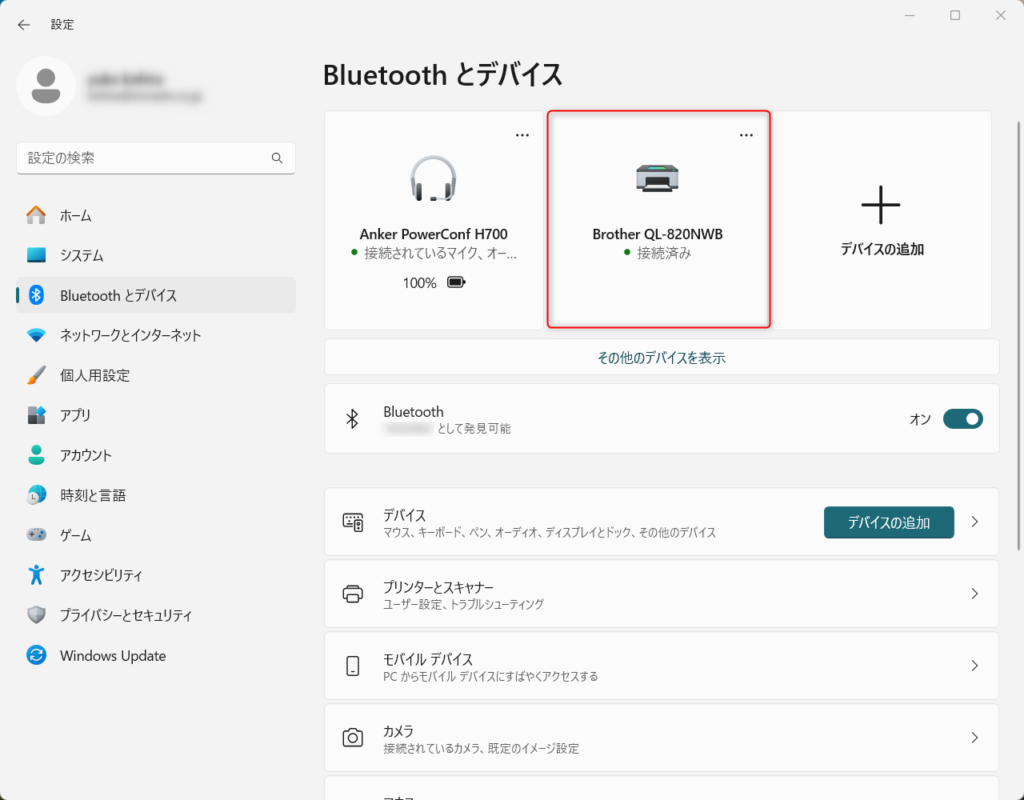
Task: Click the Anker PowerConf H700 headset icon
Action: point(433,179)
